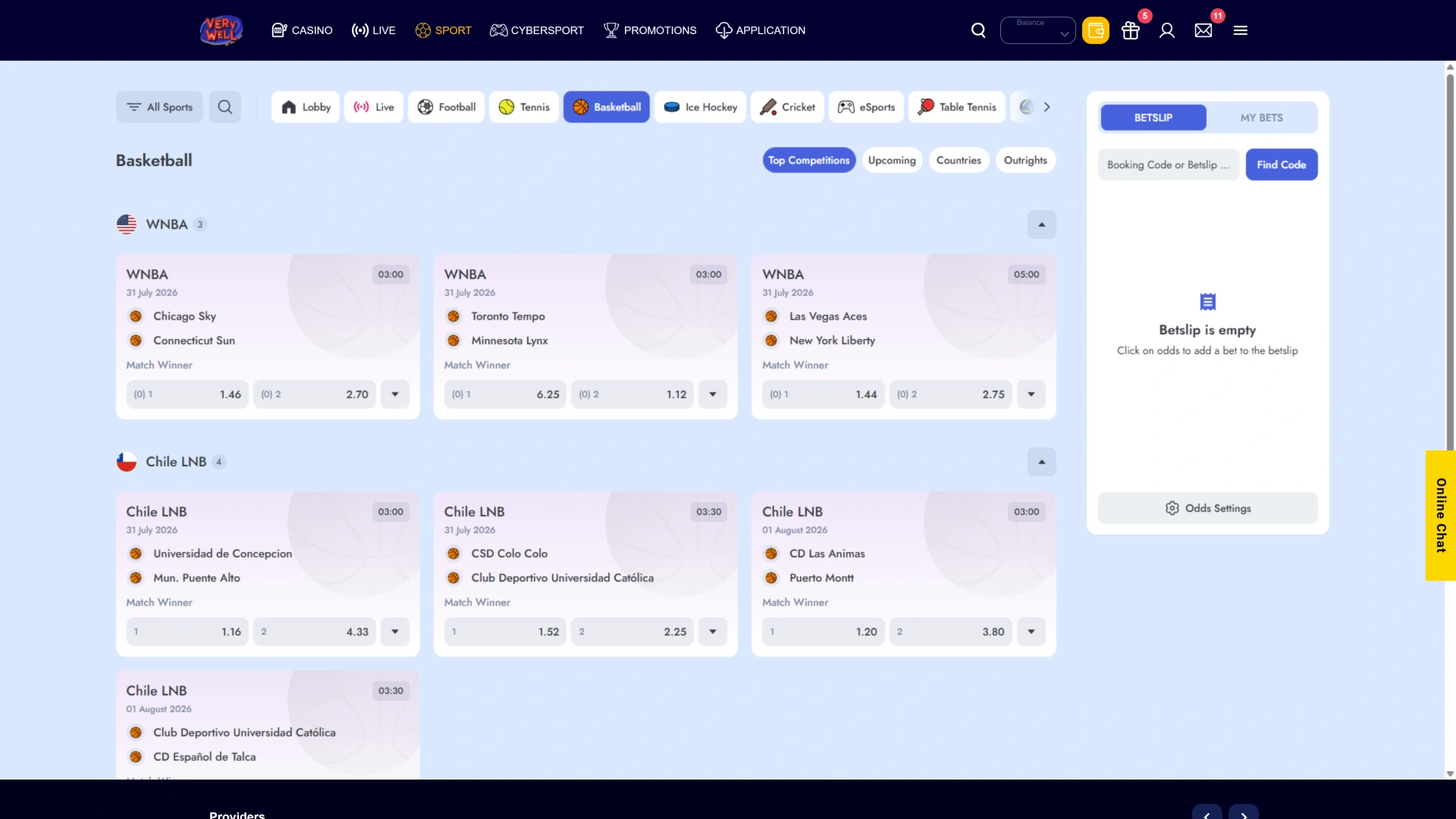
Task: Click the basketball icon next to Mun. Puente Alto
Action: point(136,578)
